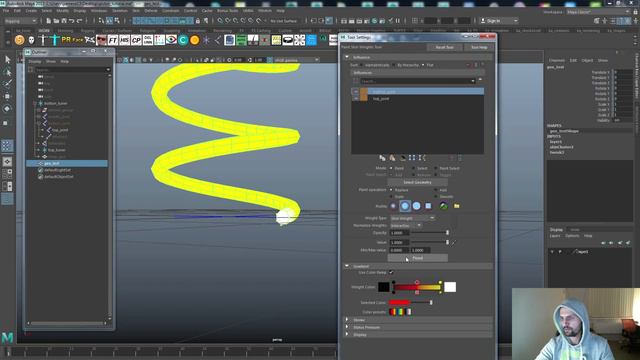Expand the Display section in Tool Settings
Screen dimensions: 640x360
click(x=347, y=334)
